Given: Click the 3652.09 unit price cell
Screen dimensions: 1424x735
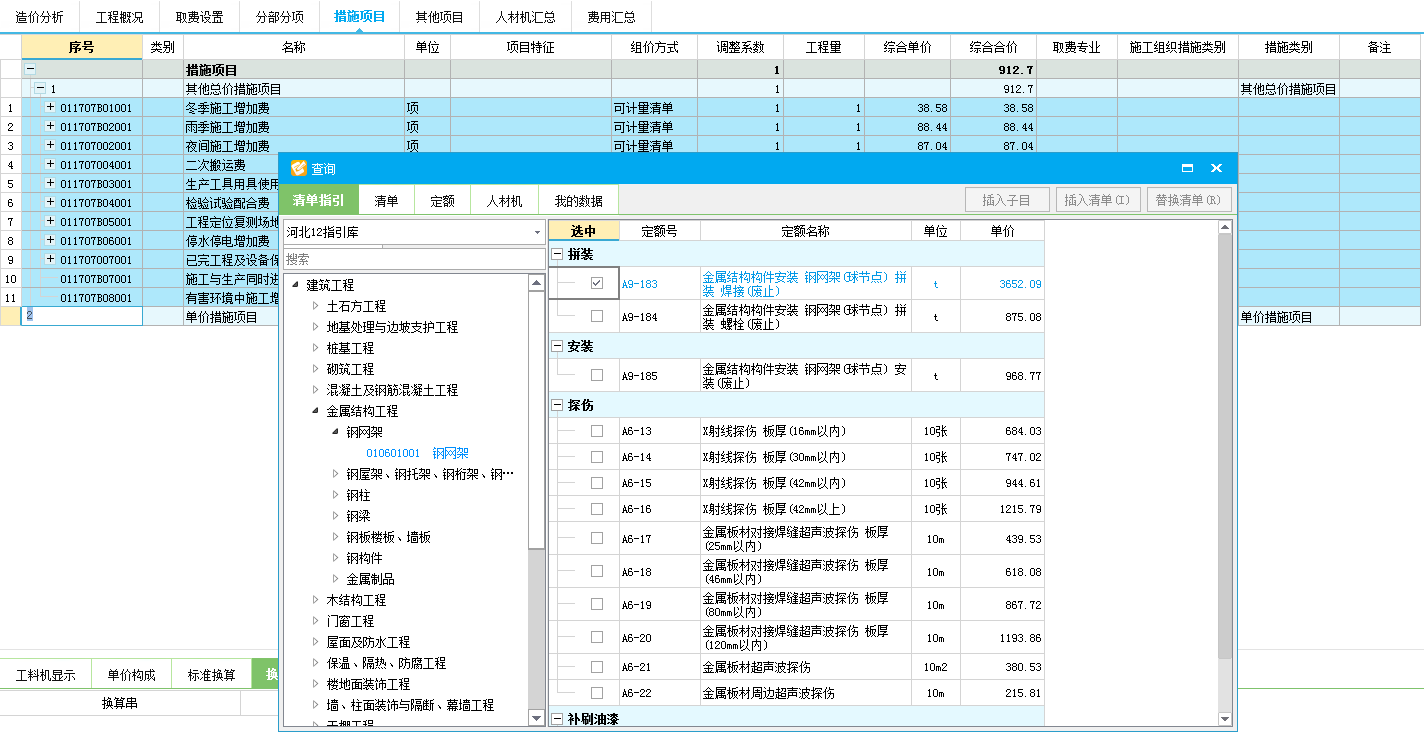Looking at the screenshot, I should pyautogui.click(x=1002, y=284).
